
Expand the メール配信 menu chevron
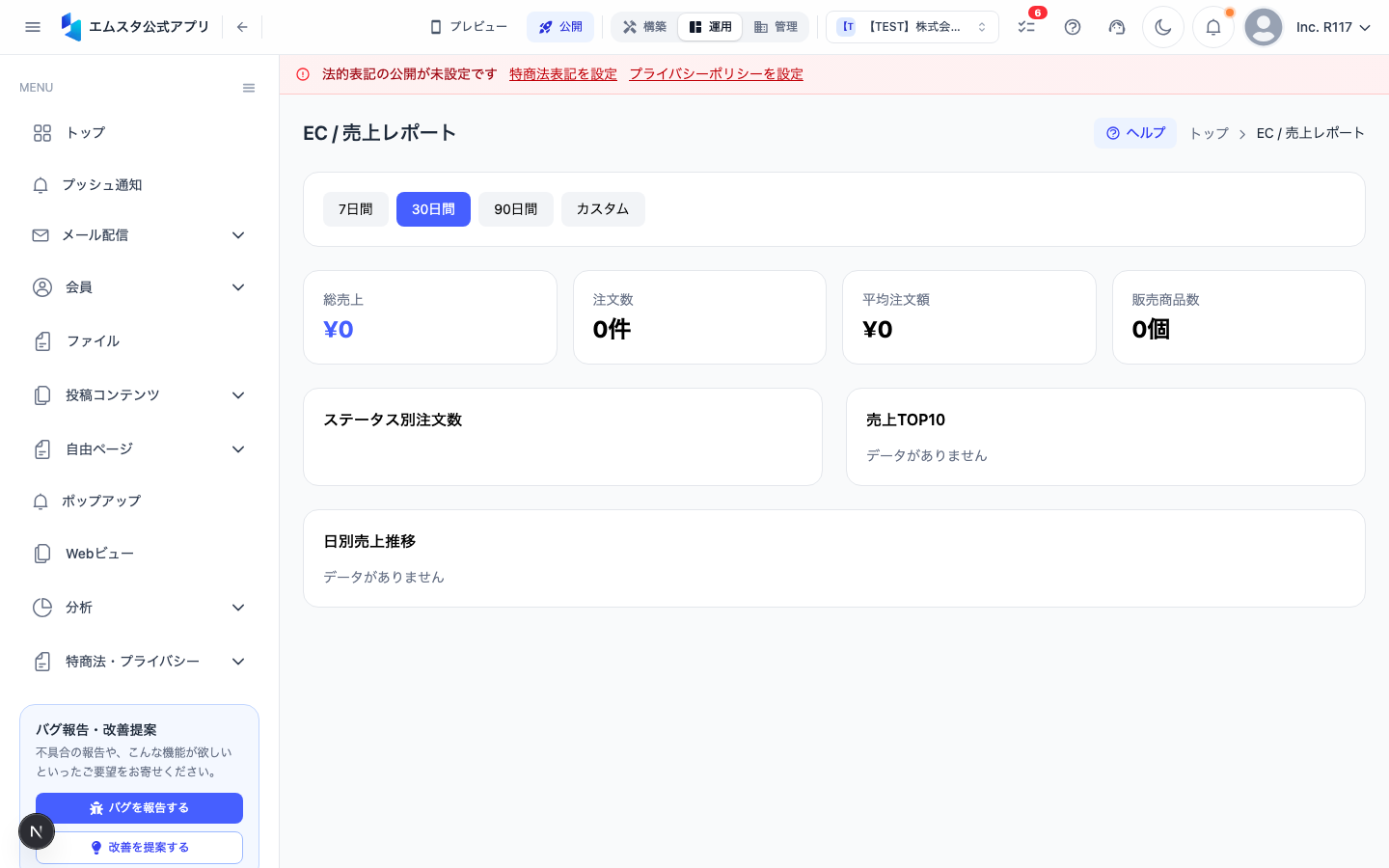click(238, 235)
